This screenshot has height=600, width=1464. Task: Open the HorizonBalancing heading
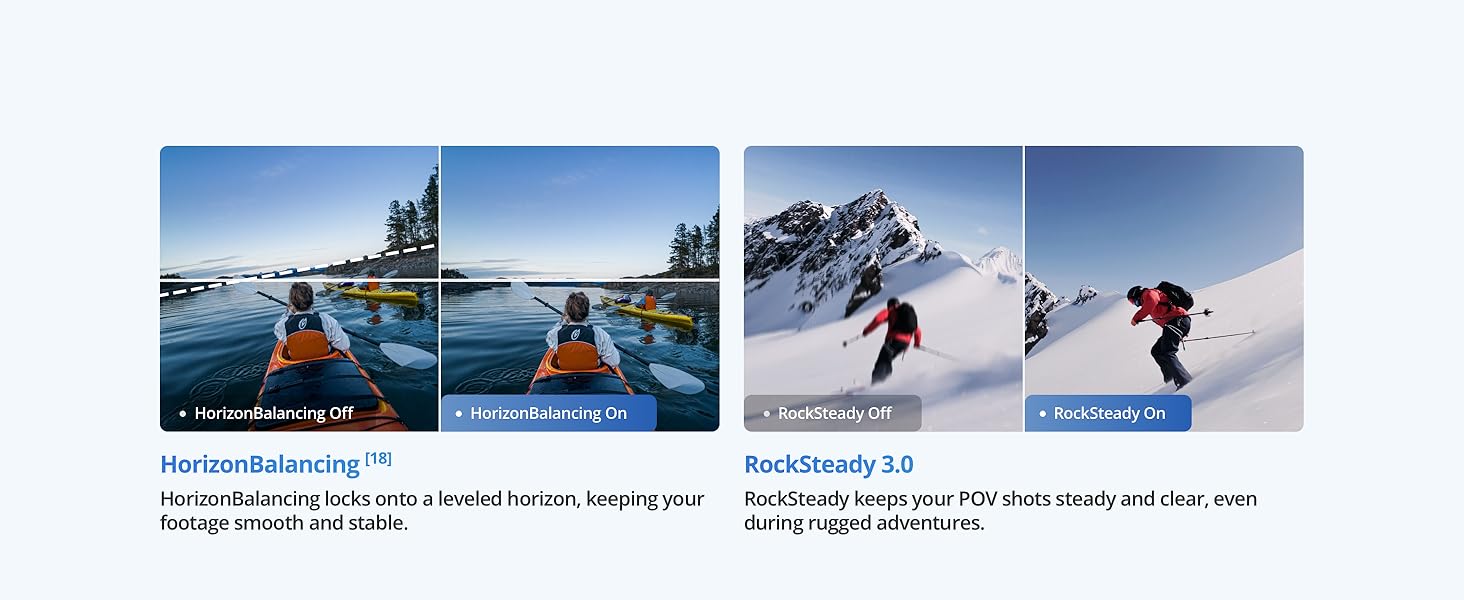click(260, 464)
